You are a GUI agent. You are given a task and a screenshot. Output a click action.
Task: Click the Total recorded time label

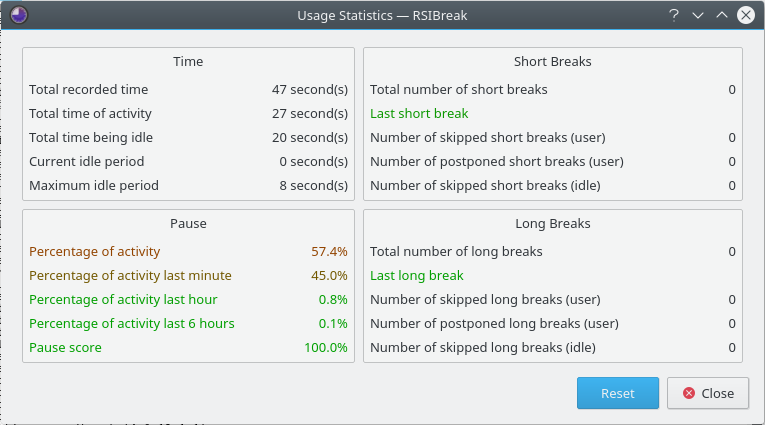click(x=88, y=89)
